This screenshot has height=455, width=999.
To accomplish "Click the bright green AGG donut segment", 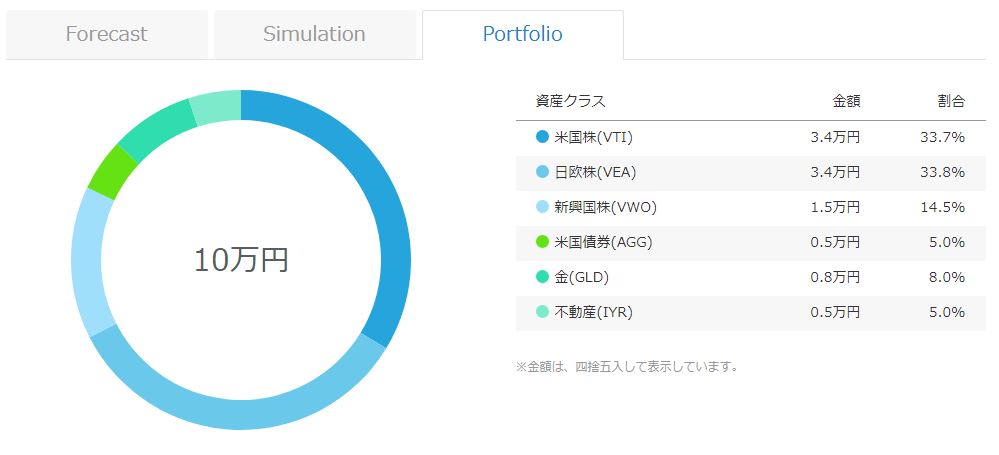I will pyautogui.click(x=112, y=172).
